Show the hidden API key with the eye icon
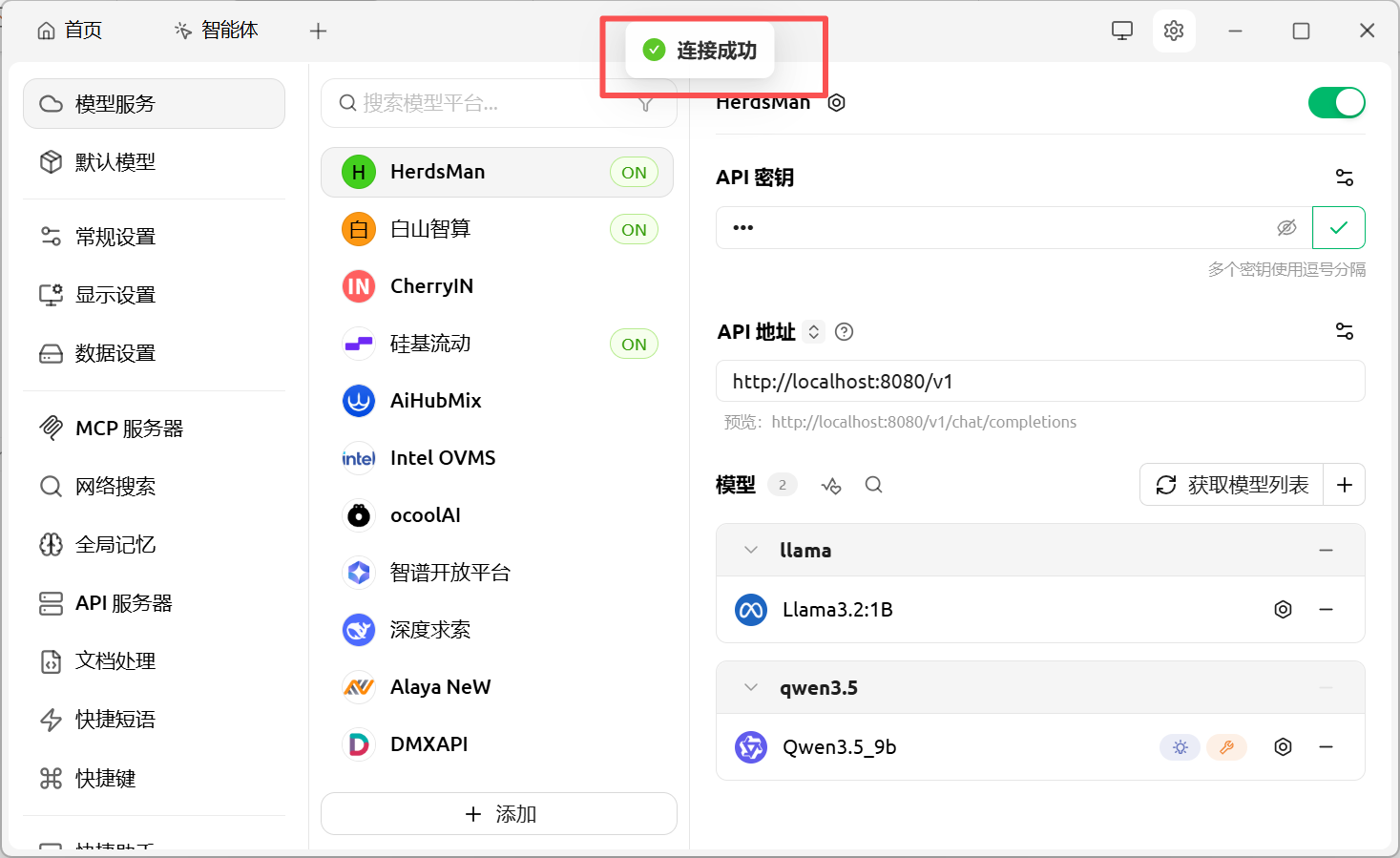The image size is (1400, 858). pyautogui.click(x=1287, y=227)
